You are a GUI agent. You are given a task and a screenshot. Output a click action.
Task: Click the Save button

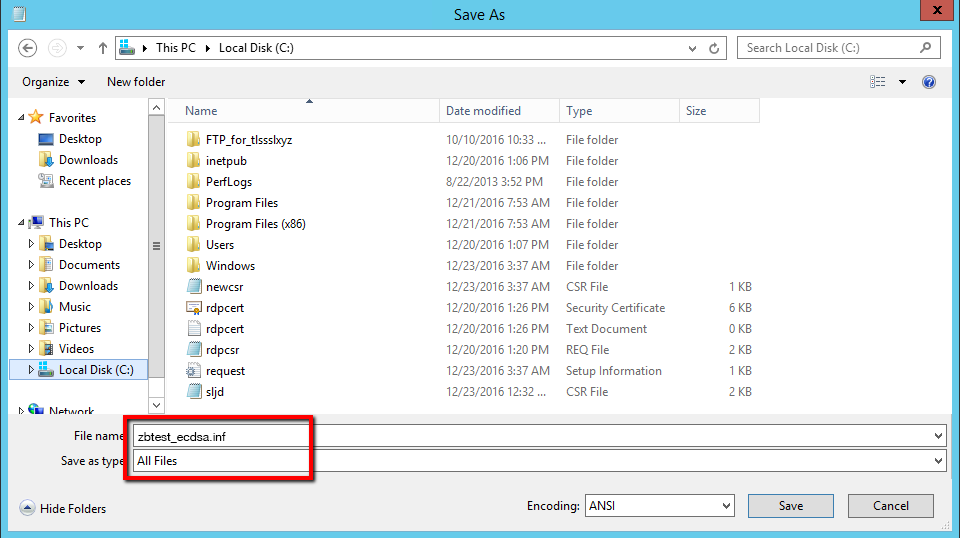click(x=790, y=506)
